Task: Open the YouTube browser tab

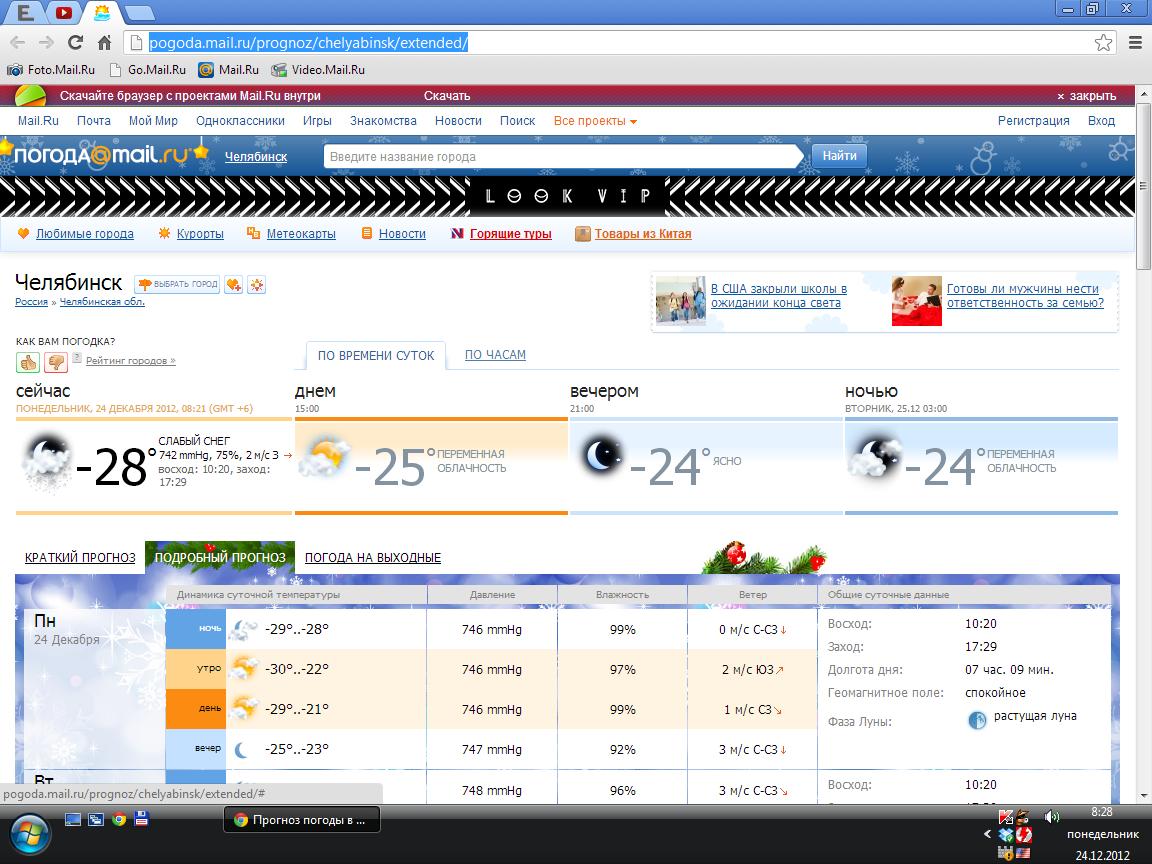Action: click(63, 13)
